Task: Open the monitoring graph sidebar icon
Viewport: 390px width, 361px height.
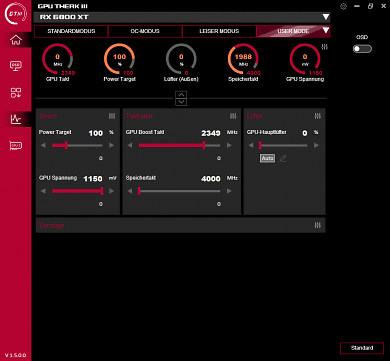Action: pyautogui.click(x=16, y=119)
